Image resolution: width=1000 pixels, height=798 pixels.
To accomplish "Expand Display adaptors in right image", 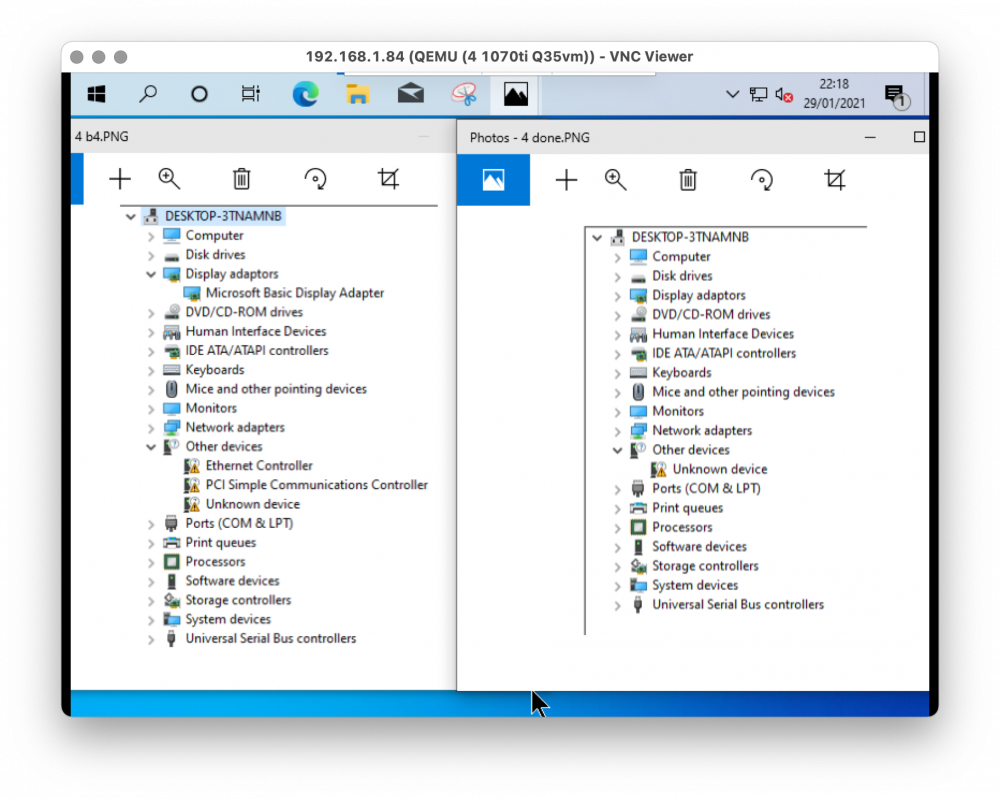I will 617,296.
